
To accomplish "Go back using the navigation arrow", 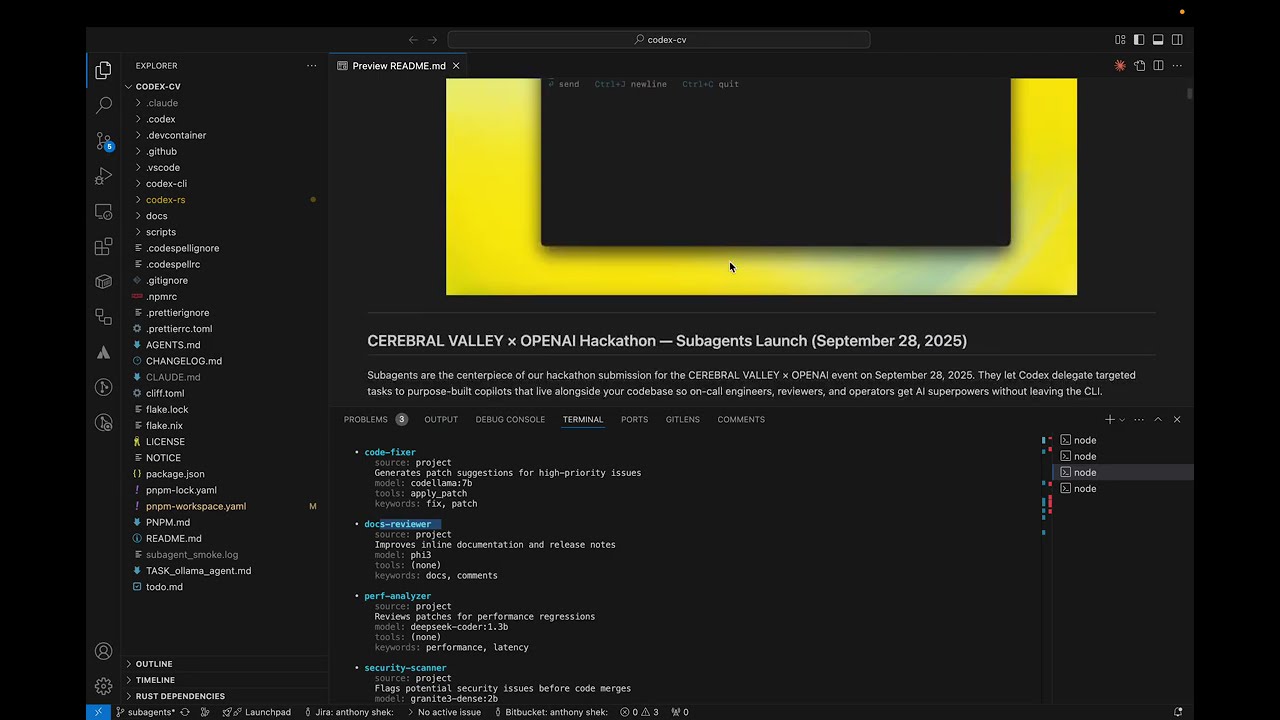I will click(x=413, y=40).
